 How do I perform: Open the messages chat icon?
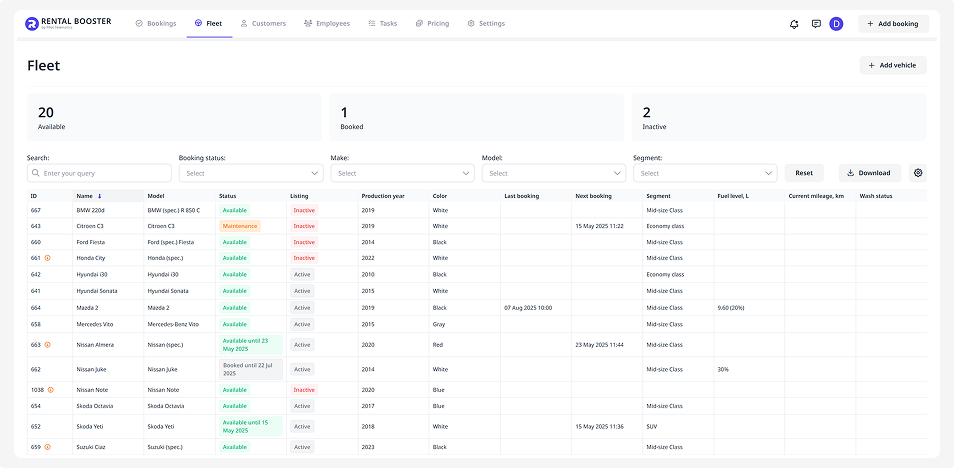816,24
